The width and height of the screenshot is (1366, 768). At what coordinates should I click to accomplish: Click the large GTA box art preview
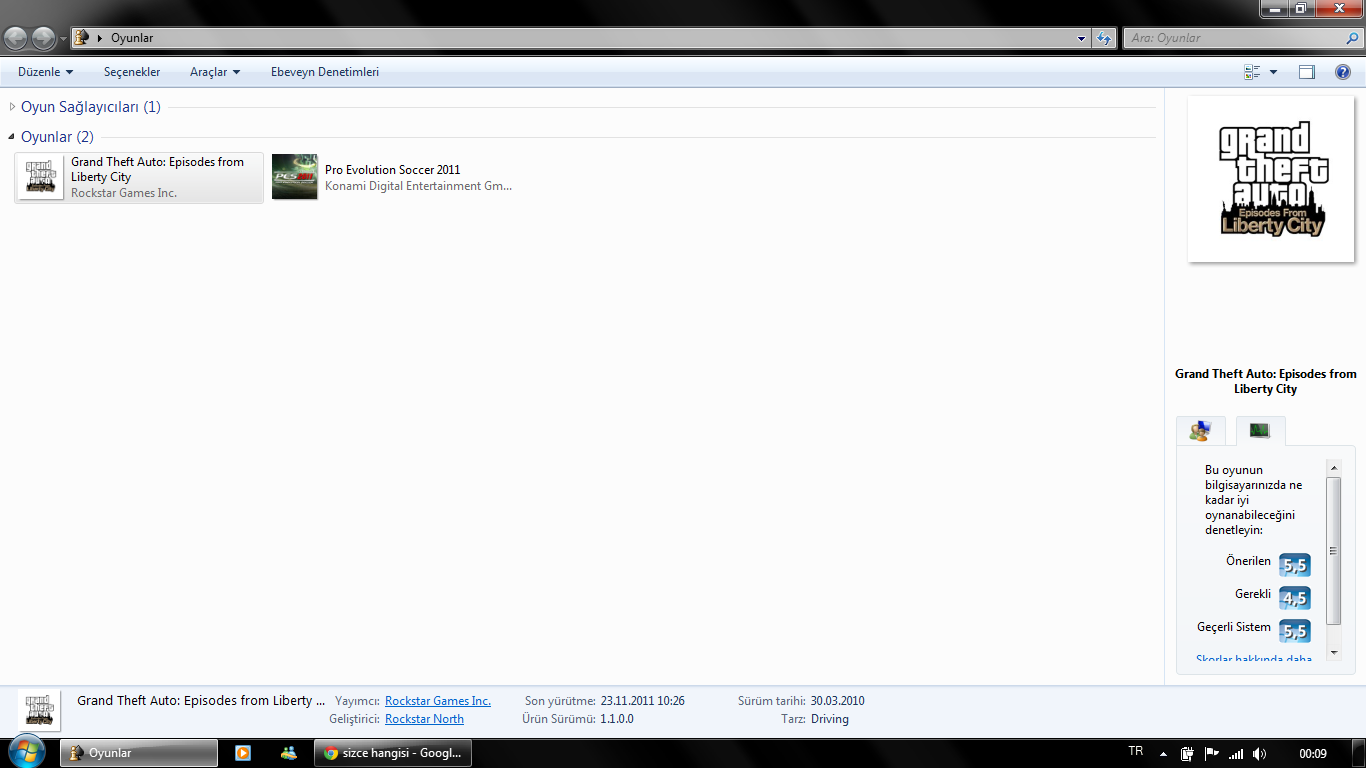(x=1270, y=179)
